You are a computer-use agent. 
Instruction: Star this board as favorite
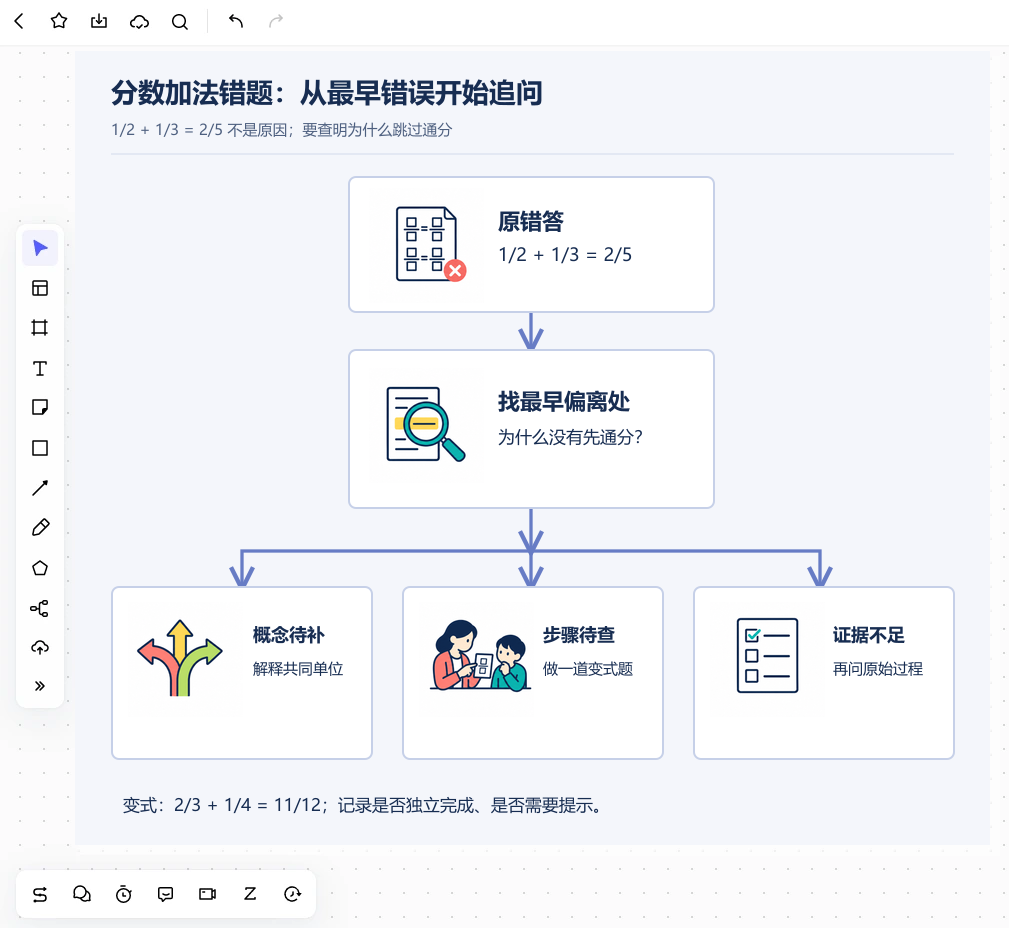click(x=59, y=21)
